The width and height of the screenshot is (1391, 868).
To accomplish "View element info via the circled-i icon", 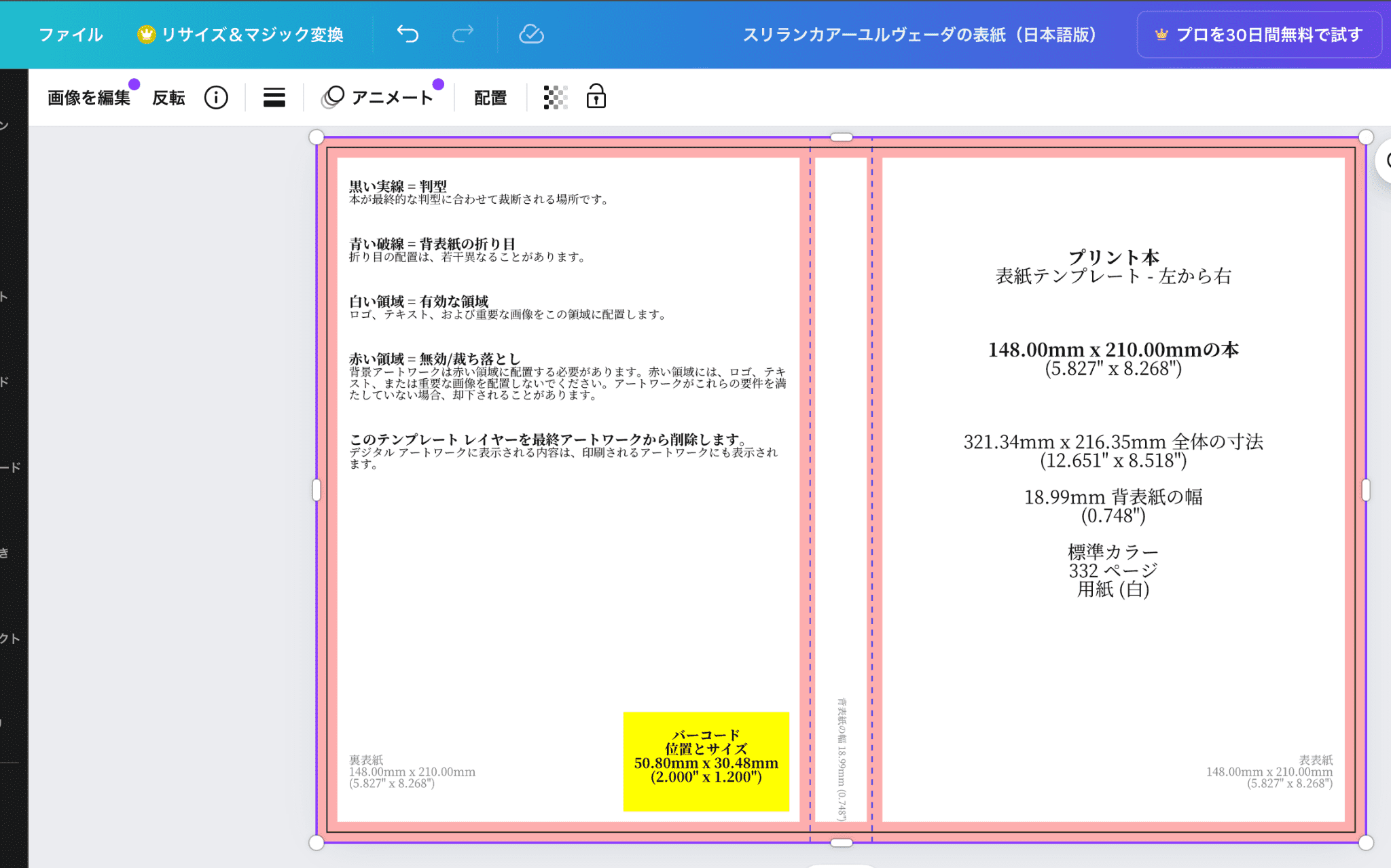I will pos(216,97).
